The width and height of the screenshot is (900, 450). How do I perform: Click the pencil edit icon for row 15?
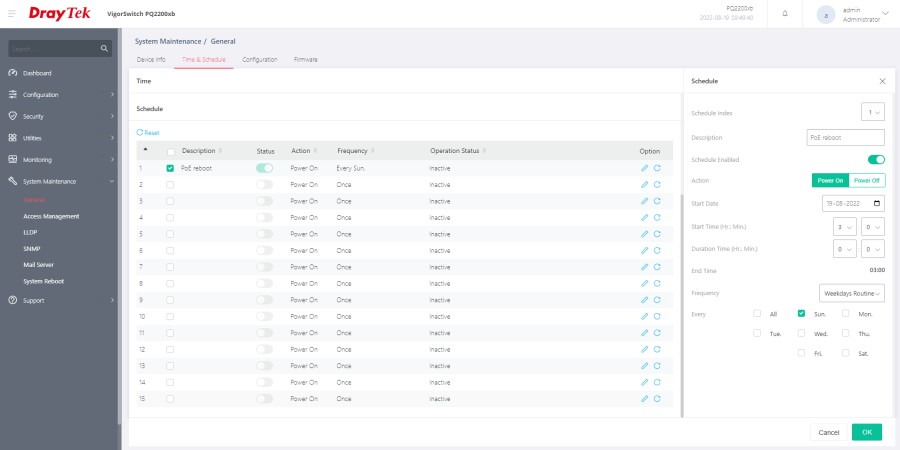(644, 398)
